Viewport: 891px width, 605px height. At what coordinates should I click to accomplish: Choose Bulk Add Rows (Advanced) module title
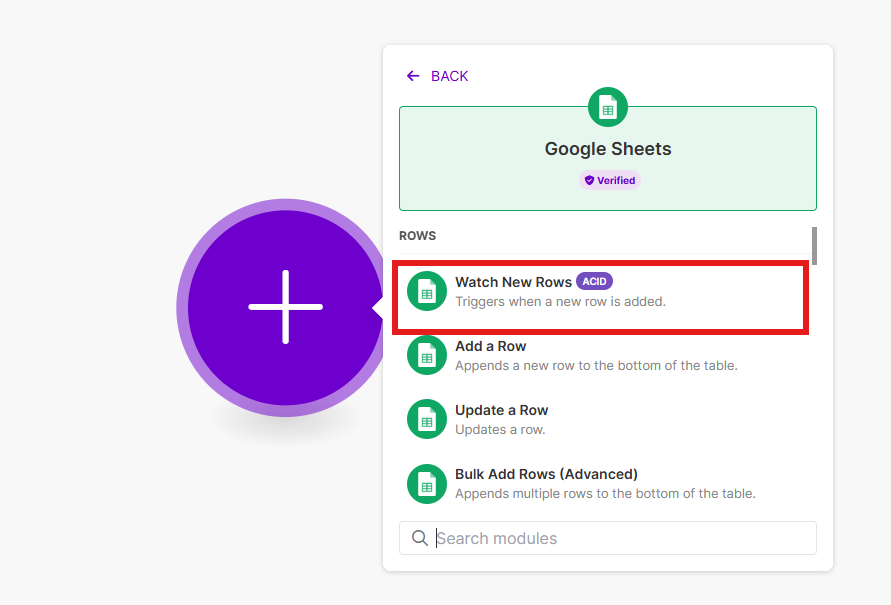[x=546, y=474]
